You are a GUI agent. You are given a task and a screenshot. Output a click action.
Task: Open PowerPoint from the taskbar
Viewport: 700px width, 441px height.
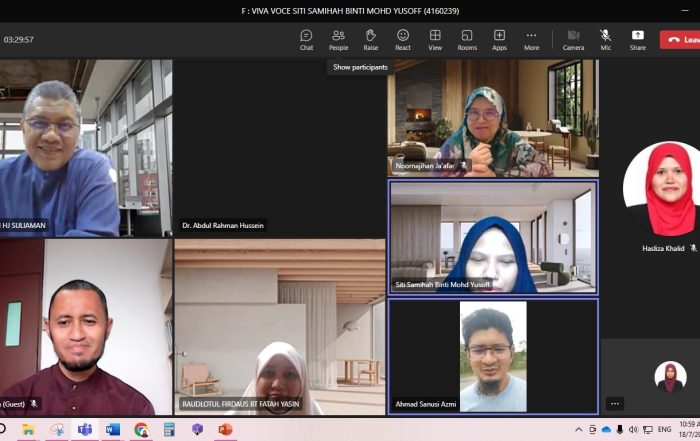click(225, 429)
